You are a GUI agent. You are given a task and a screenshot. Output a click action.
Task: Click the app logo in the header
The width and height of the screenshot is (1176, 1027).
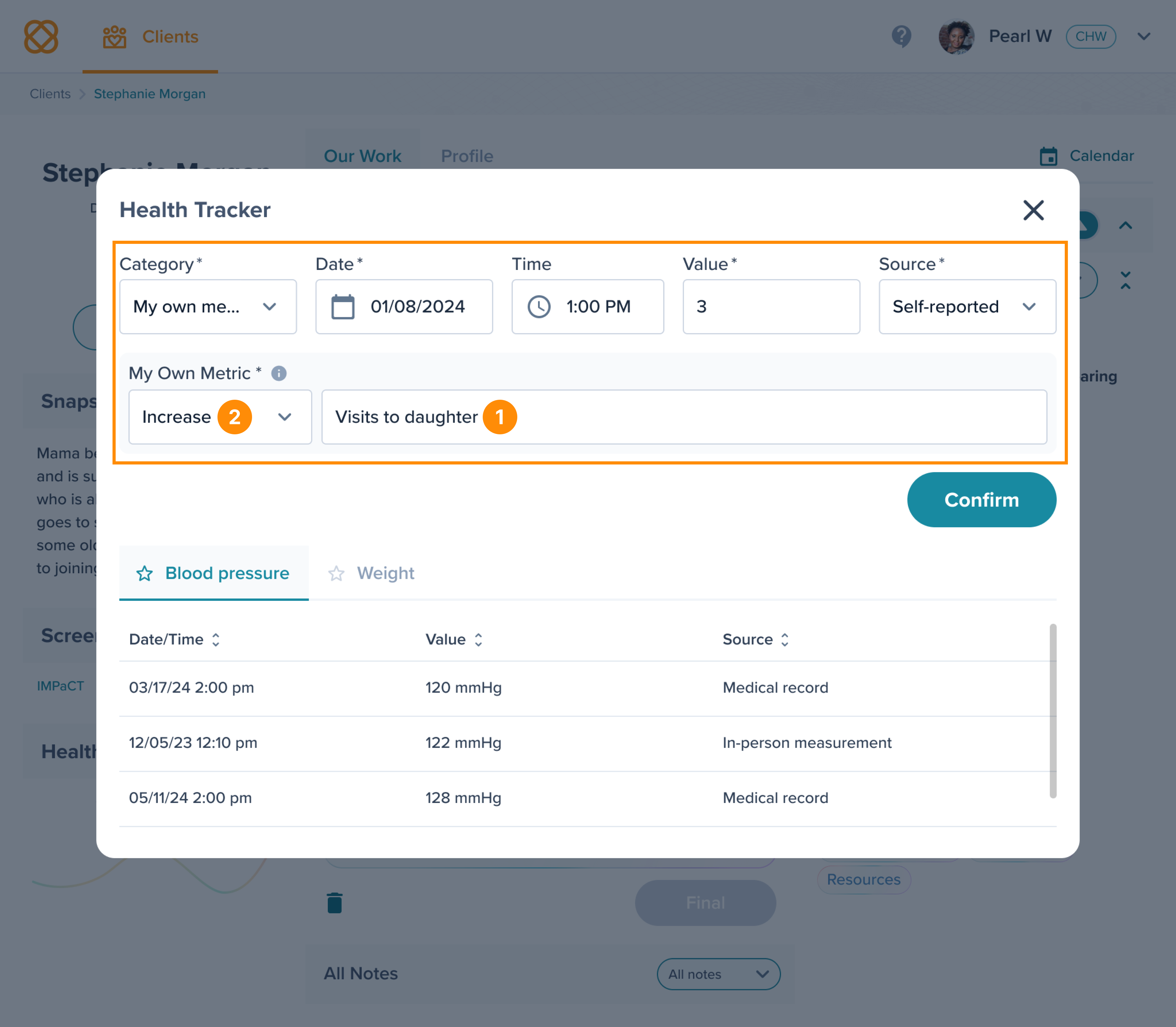pyautogui.click(x=41, y=37)
